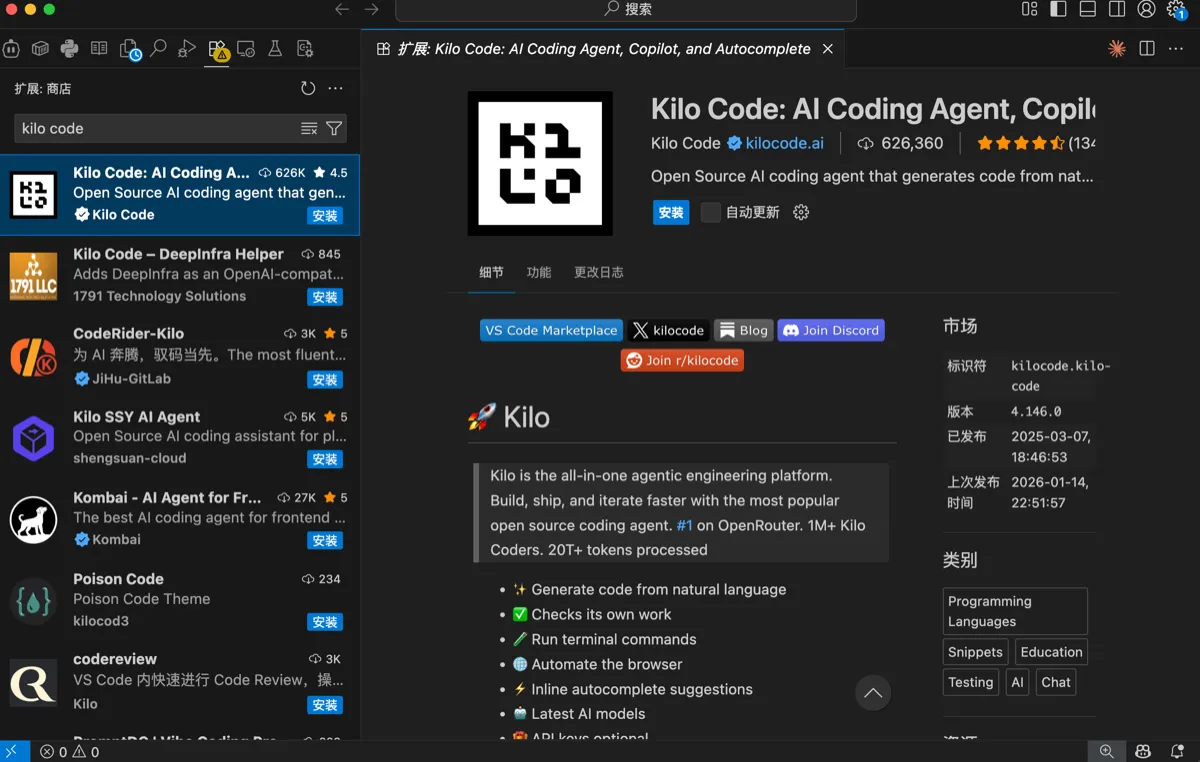Screen dimensions: 1200x762
Task: Open the Run and Debug view
Action: pos(187,49)
